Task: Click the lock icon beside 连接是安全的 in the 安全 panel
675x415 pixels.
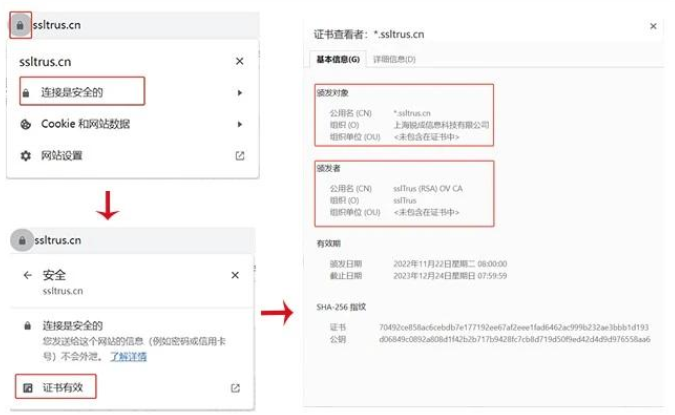Action: point(27,326)
